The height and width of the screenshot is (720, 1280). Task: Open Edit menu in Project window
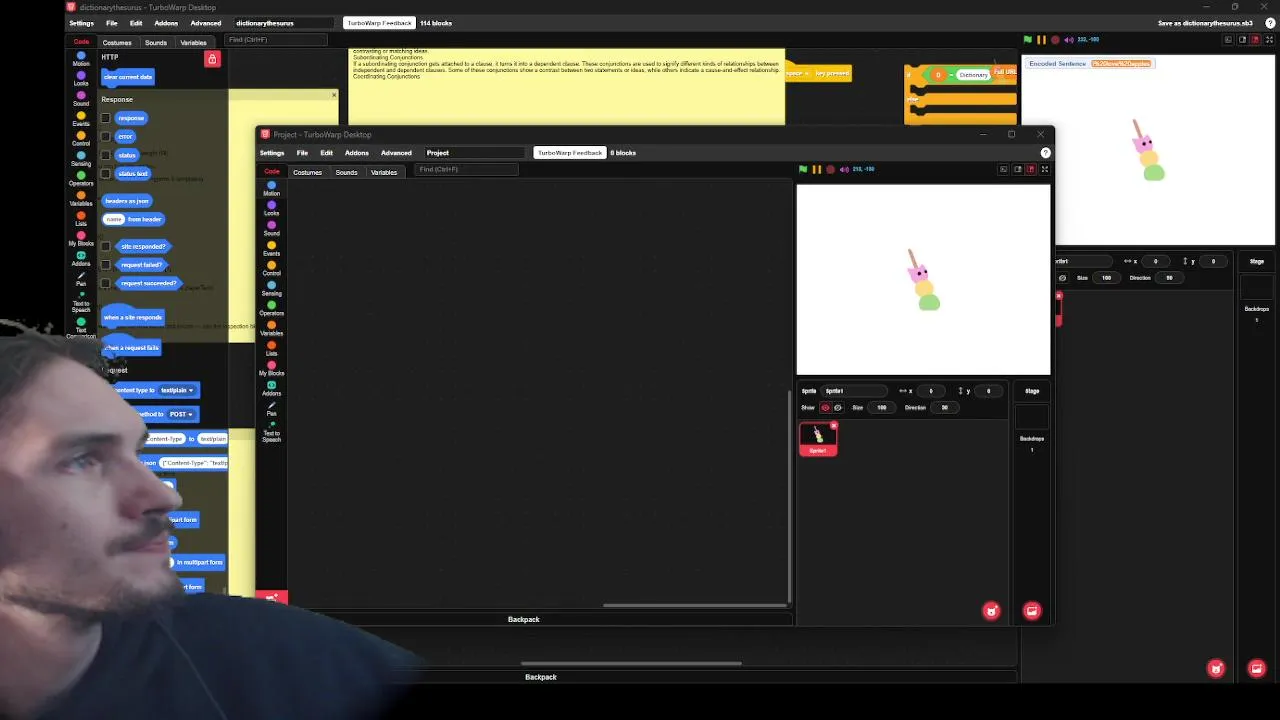pyautogui.click(x=326, y=153)
